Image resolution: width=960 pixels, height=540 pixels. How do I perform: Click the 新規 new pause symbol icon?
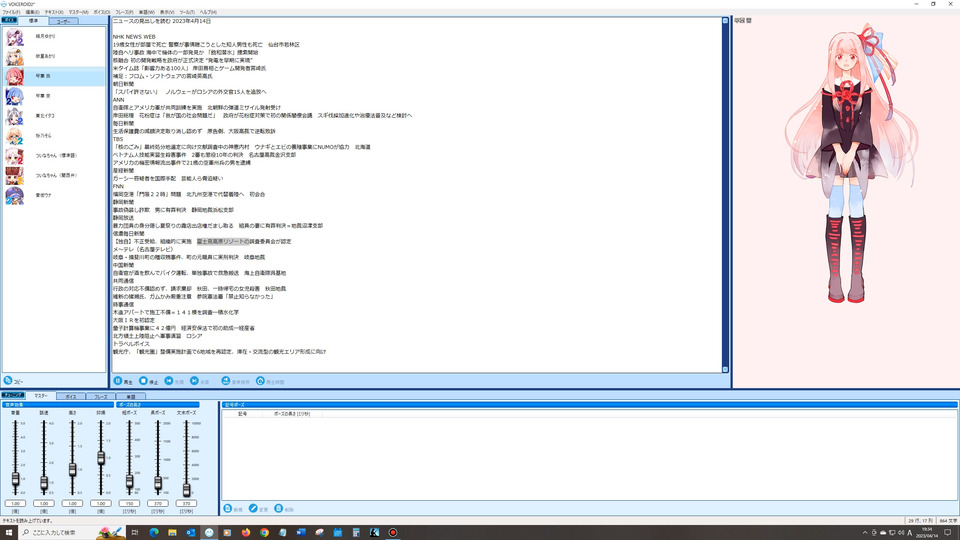pos(228,508)
